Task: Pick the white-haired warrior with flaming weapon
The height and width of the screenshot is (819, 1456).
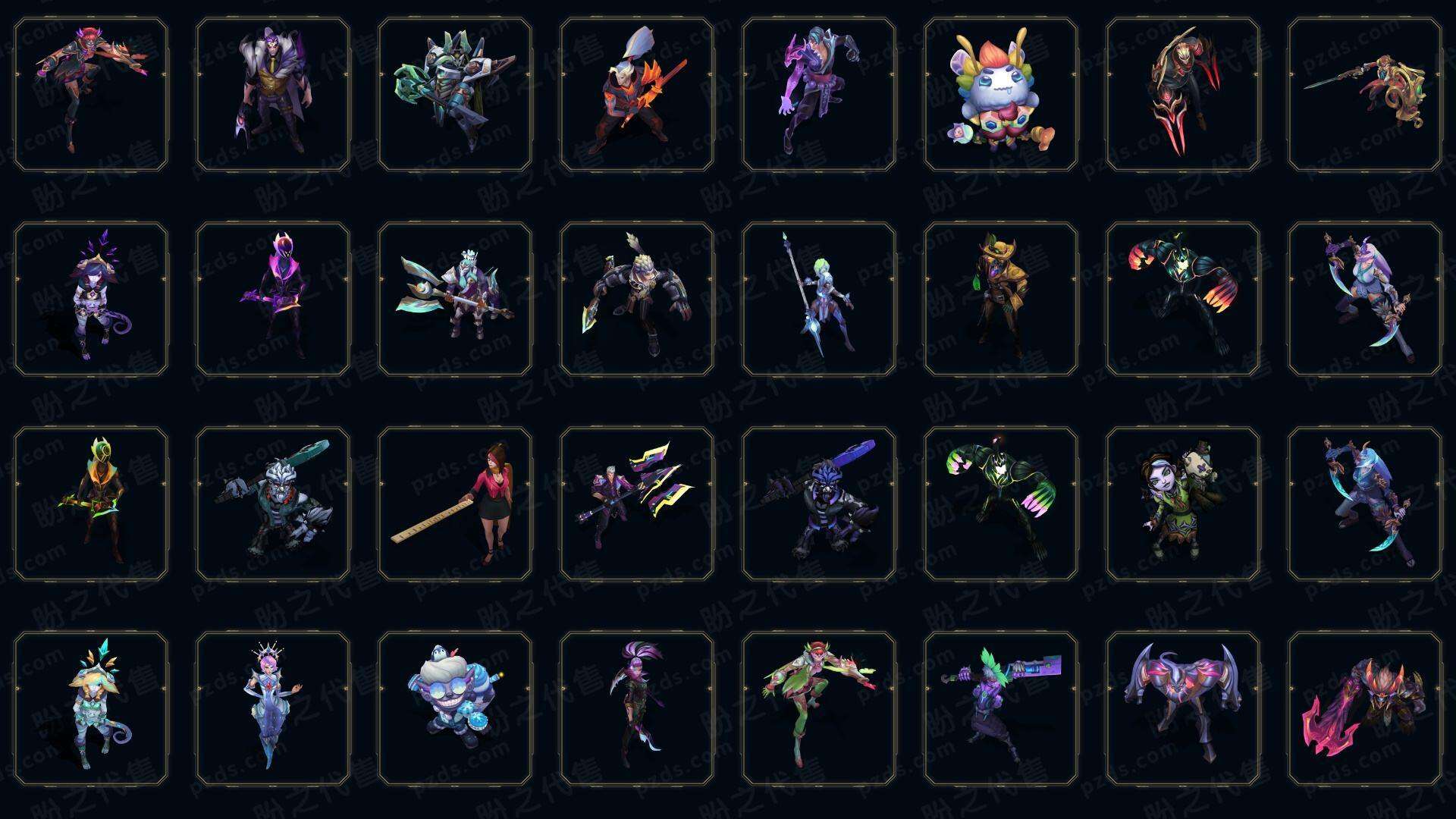Action: (x=637, y=95)
